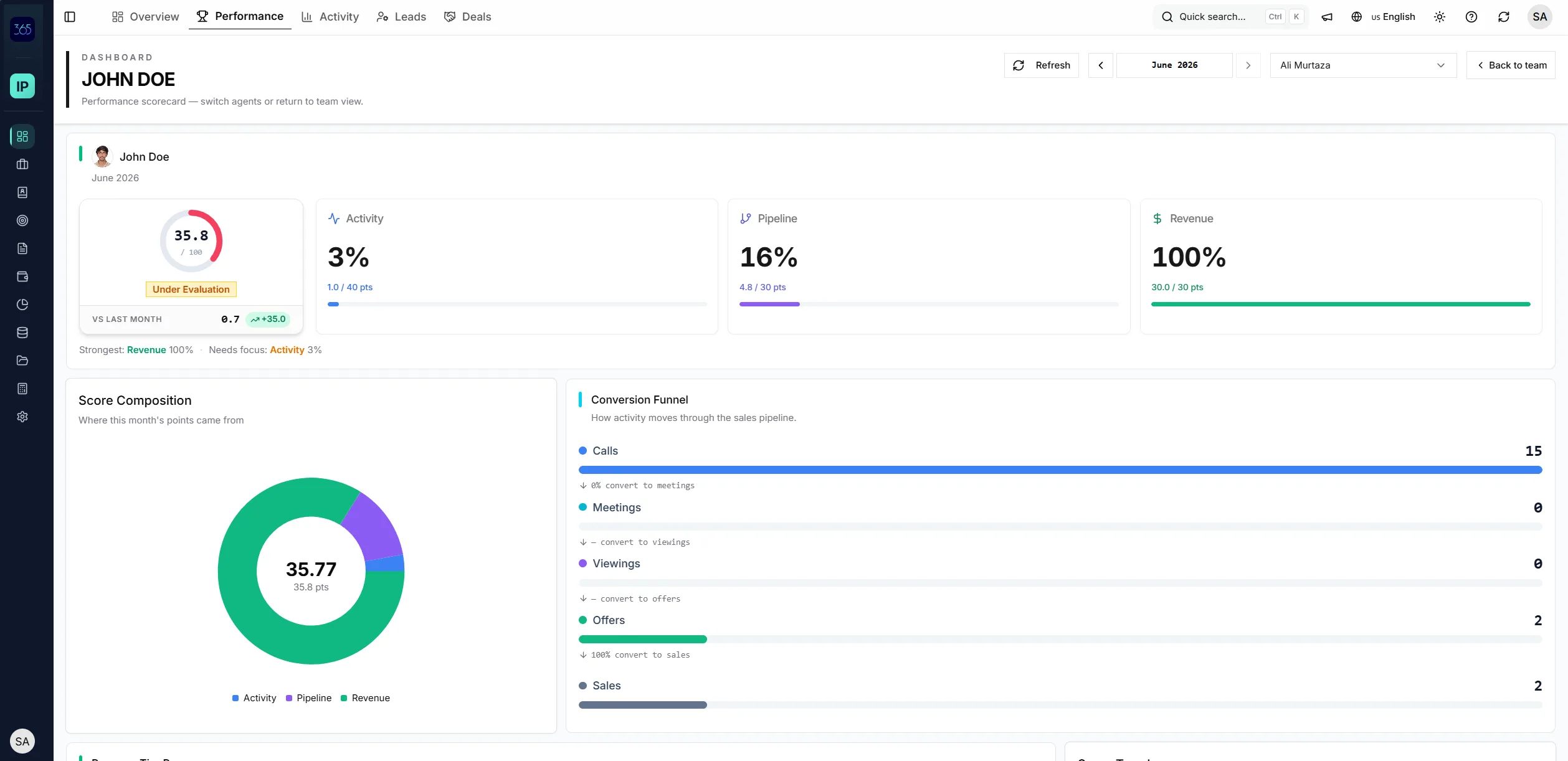
Task: Open the Deals tab
Action: [x=468, y=17]
